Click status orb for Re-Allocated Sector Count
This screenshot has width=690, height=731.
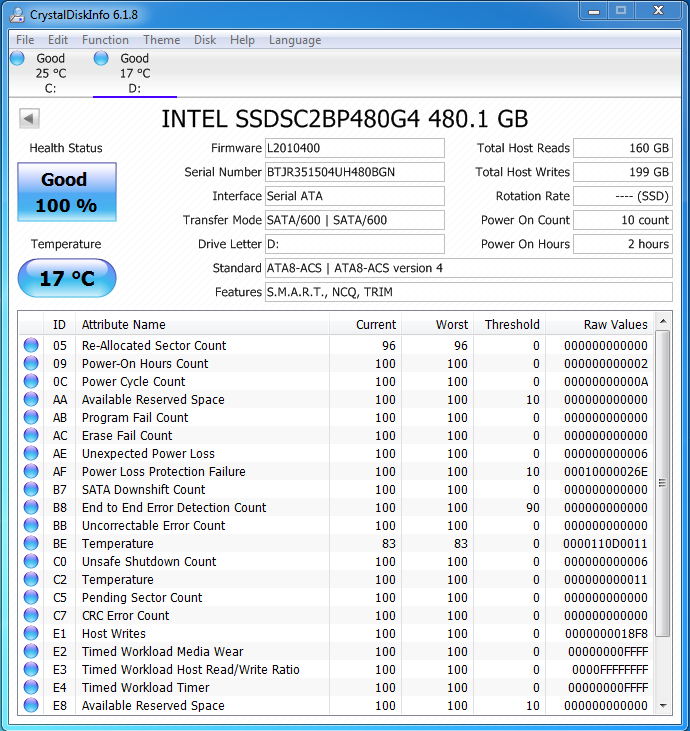point(31,346)
